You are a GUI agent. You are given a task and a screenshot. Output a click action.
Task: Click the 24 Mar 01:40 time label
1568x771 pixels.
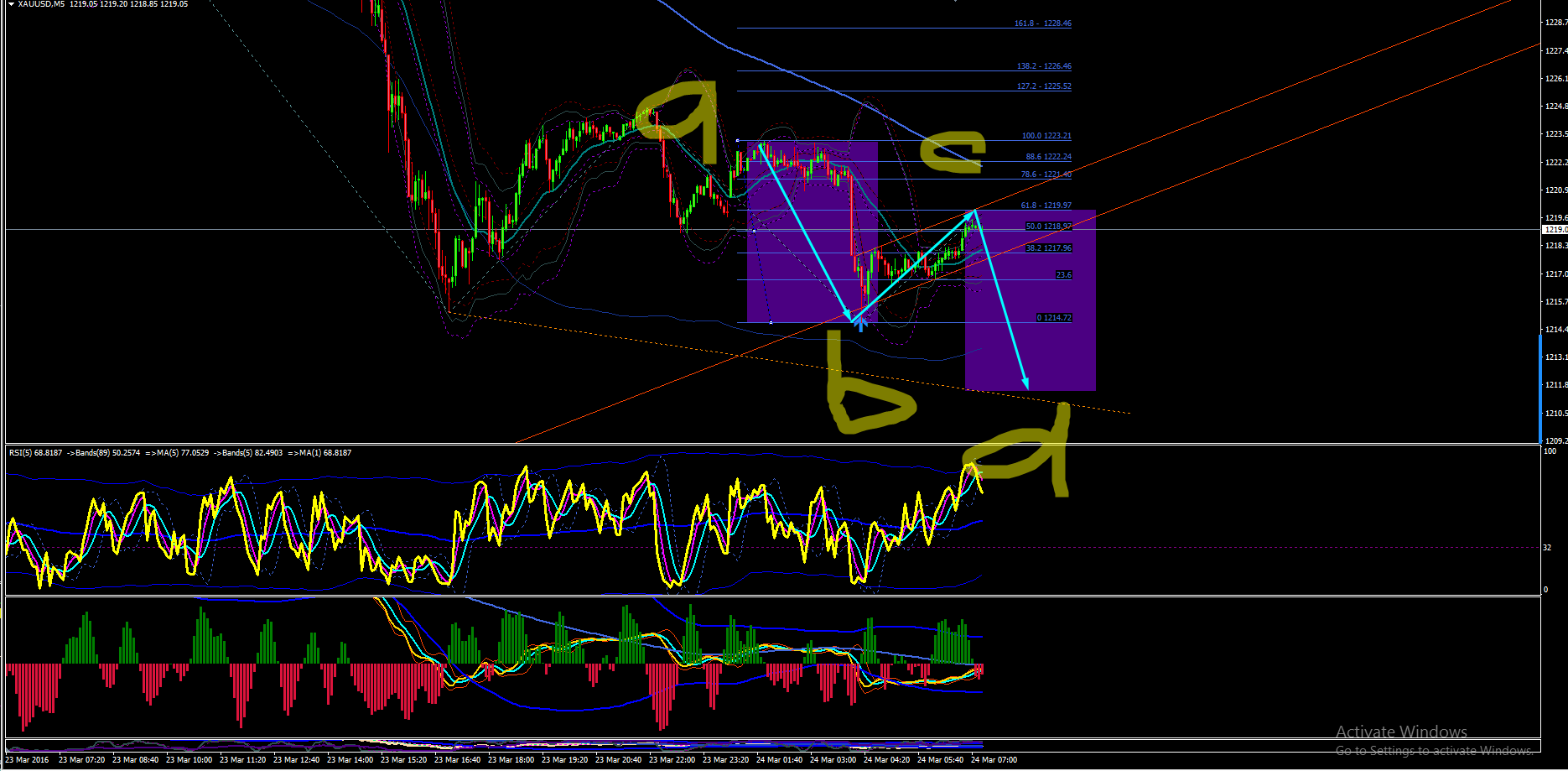pyautogui.click(x=779, y=760)
